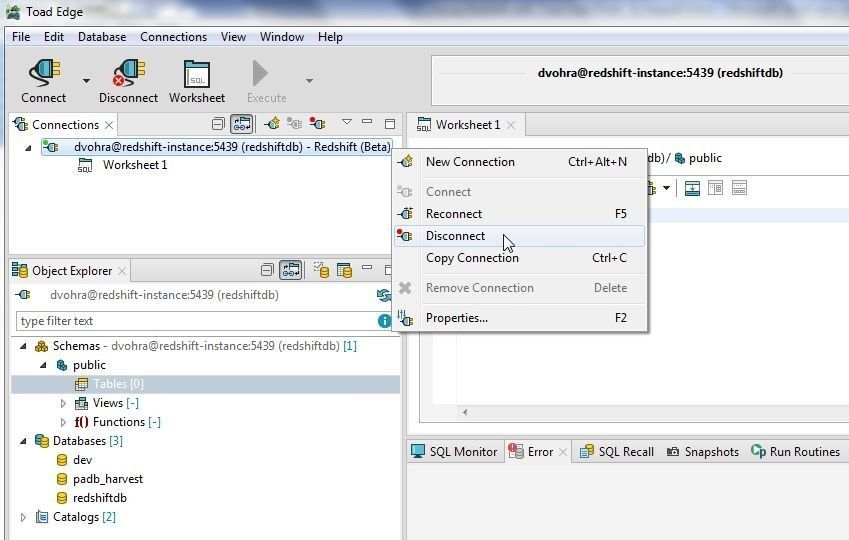Close the Worksheet 1 tab
This screenshot has width=849, height=540.
point(511,125)
